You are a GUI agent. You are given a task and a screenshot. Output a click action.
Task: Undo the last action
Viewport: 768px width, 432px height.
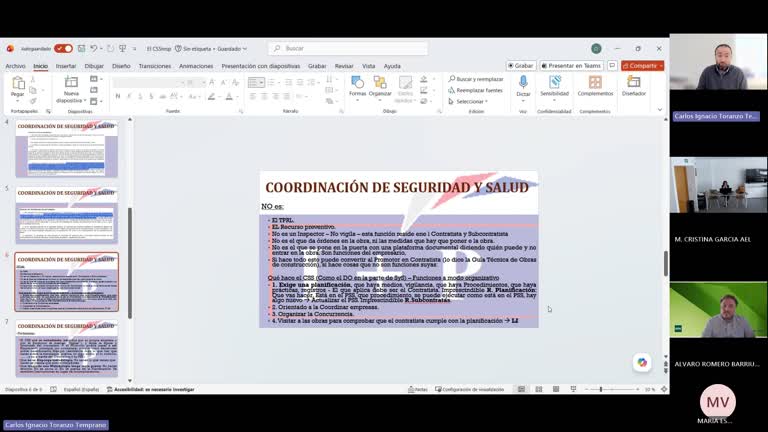pyautogui.click(x=94, y=48)
